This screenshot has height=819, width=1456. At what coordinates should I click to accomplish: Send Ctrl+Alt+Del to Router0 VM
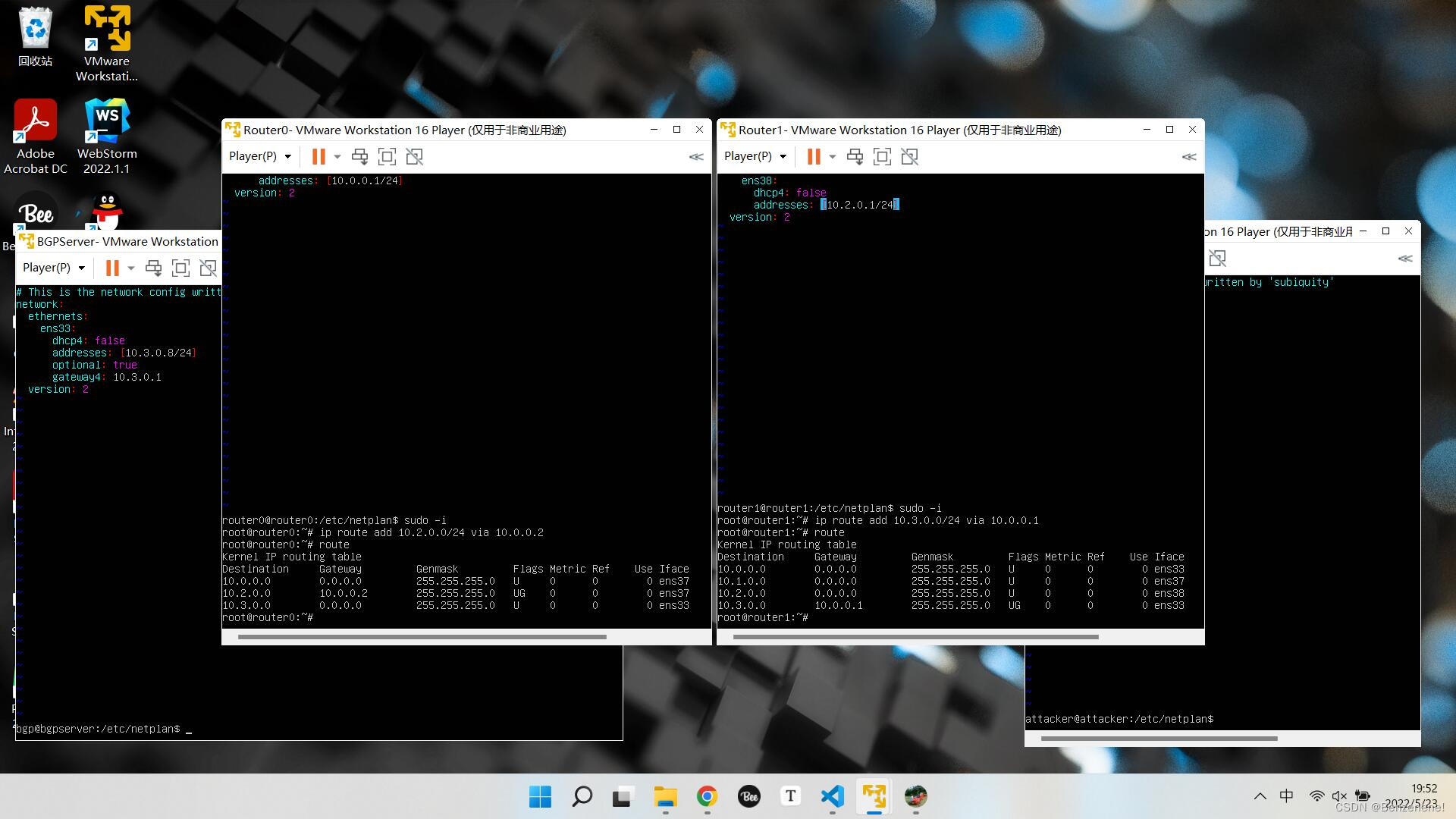[x=359, y=157]
